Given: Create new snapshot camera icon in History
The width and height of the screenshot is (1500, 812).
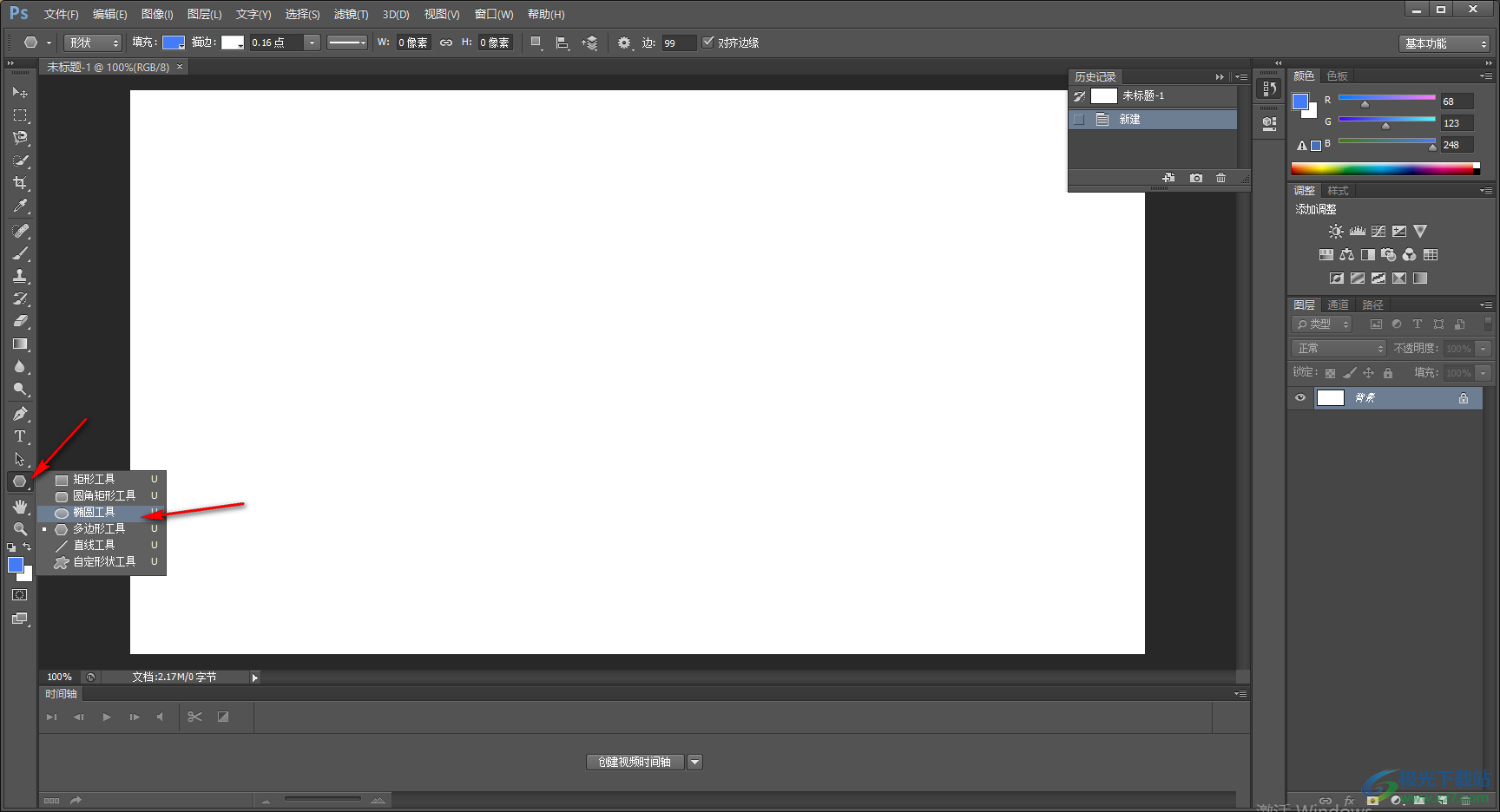Looking at the screenshot, I should [x=1196, y=178].
